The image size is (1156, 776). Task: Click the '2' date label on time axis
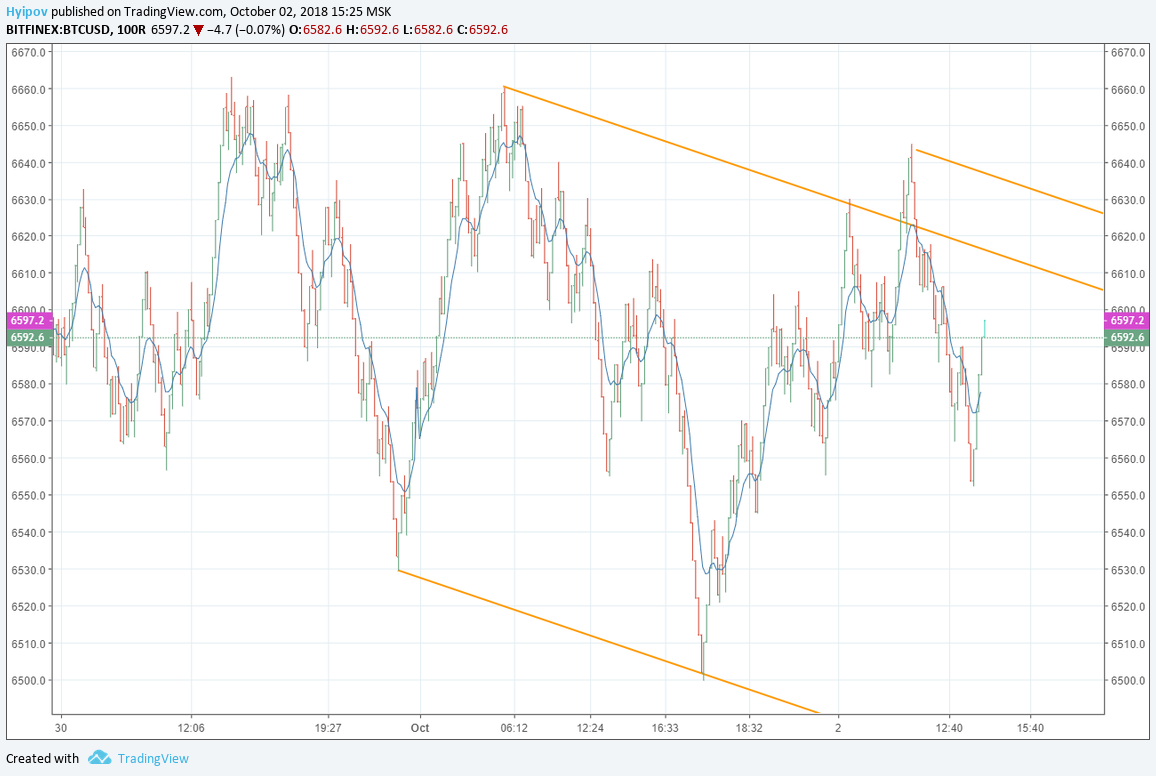(x=838, y=728)
